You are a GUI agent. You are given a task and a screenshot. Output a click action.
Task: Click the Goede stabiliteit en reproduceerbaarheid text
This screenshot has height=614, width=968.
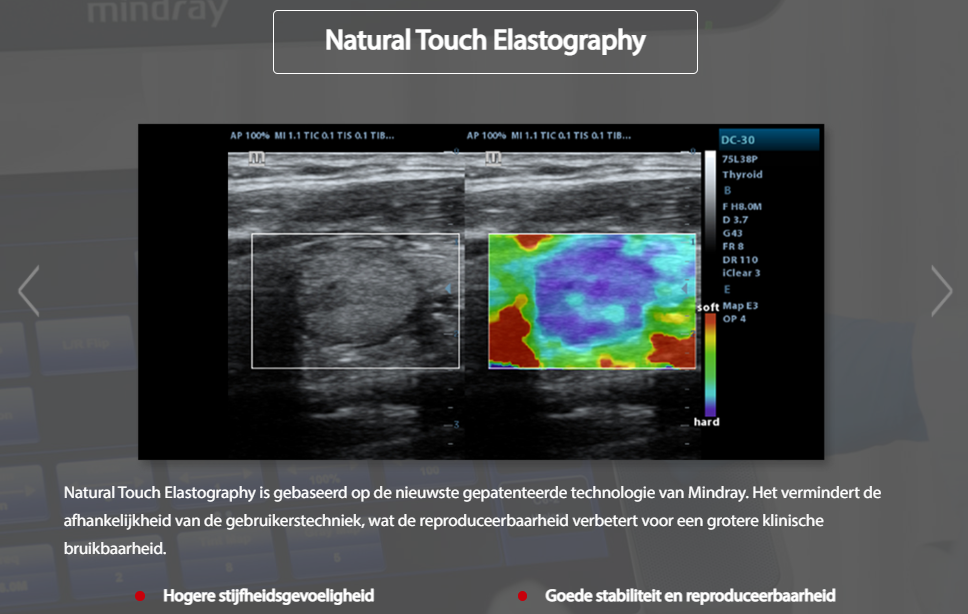click(690, 596)
